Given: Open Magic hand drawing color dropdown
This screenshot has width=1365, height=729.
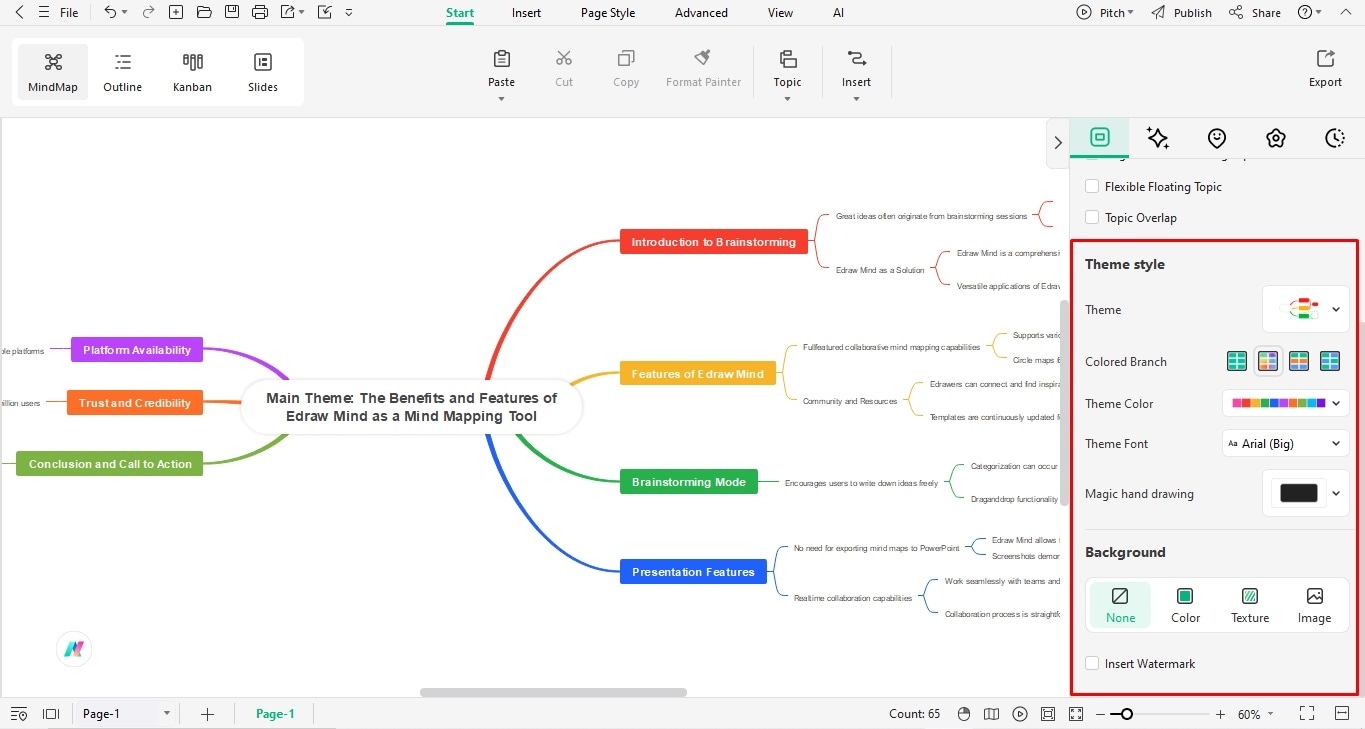Looking at the screenshot, I should tap(1306, 493).
